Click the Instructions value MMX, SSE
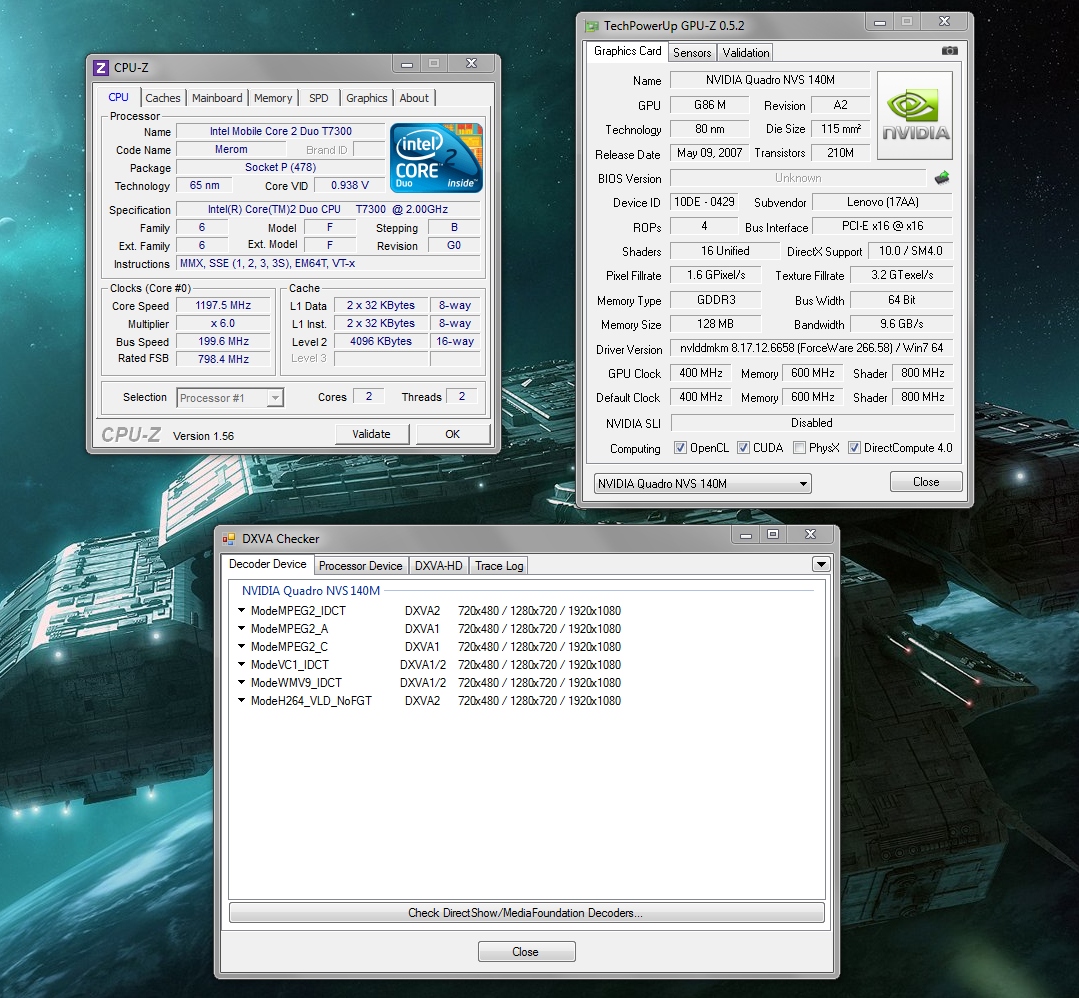 328,263
